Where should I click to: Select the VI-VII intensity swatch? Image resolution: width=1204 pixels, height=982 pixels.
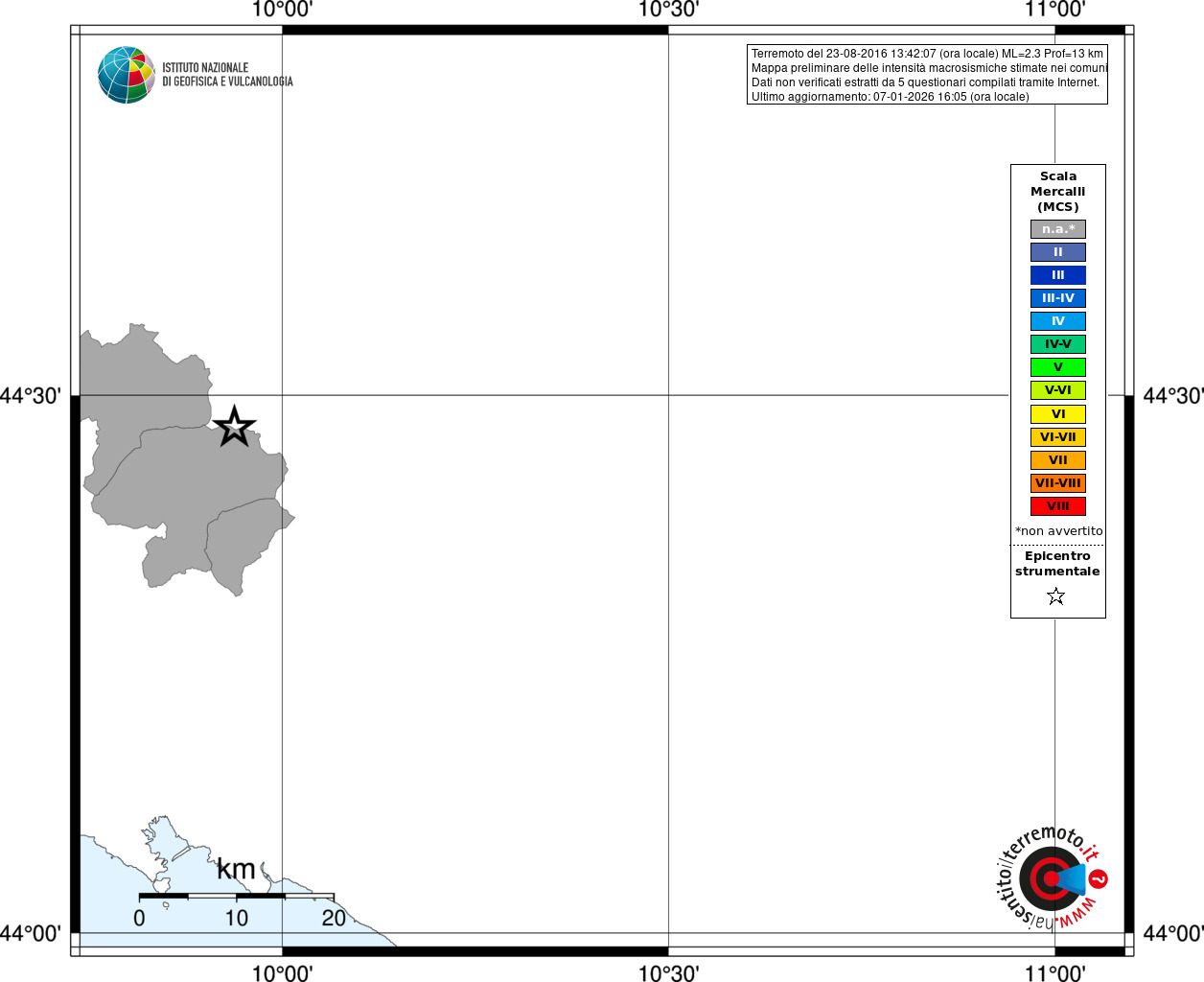pyautogui.click(x=1058, y=437)
